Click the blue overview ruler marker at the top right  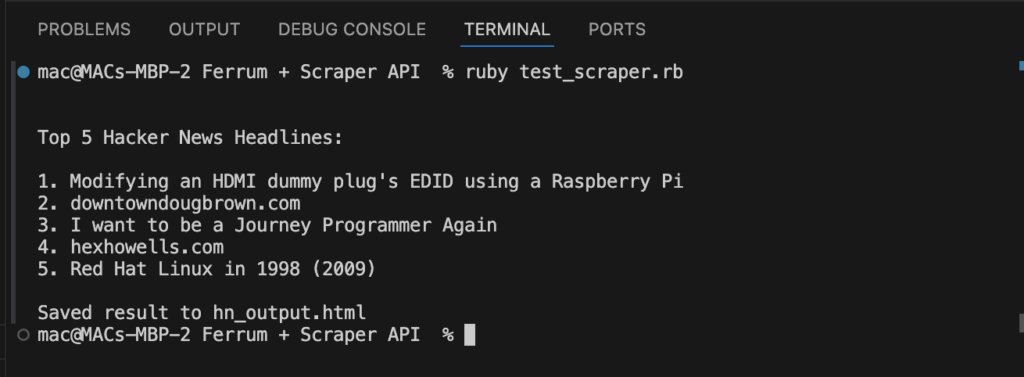[x=1021, y=65]
